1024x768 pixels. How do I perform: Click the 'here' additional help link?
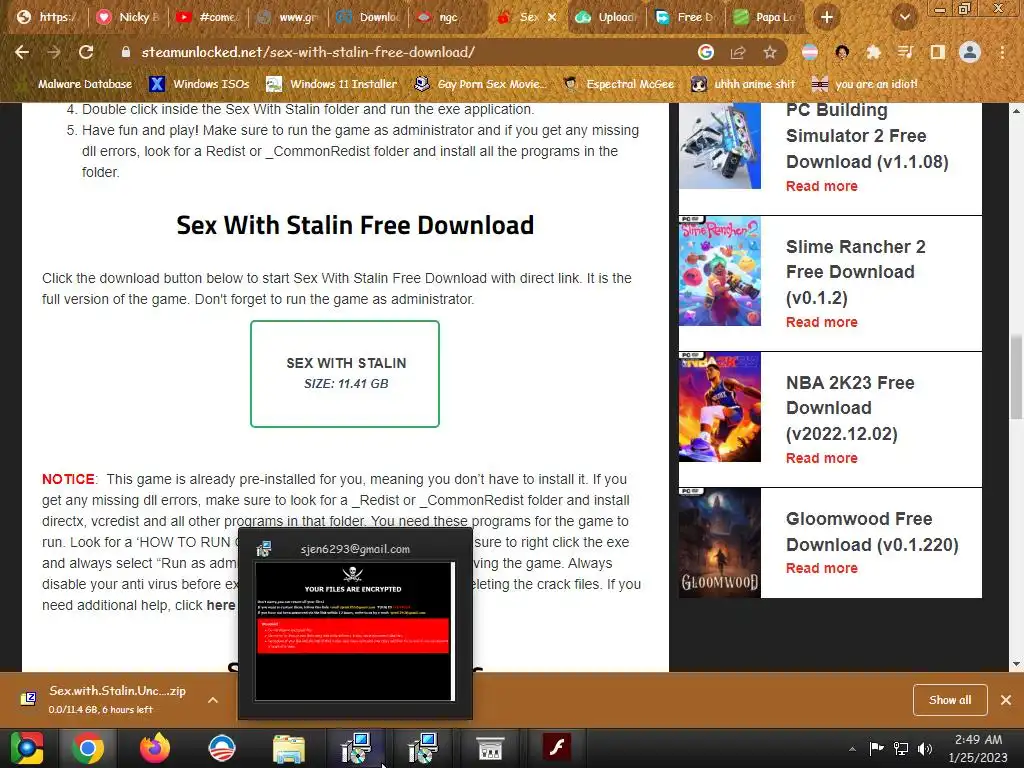coord(221,605)
